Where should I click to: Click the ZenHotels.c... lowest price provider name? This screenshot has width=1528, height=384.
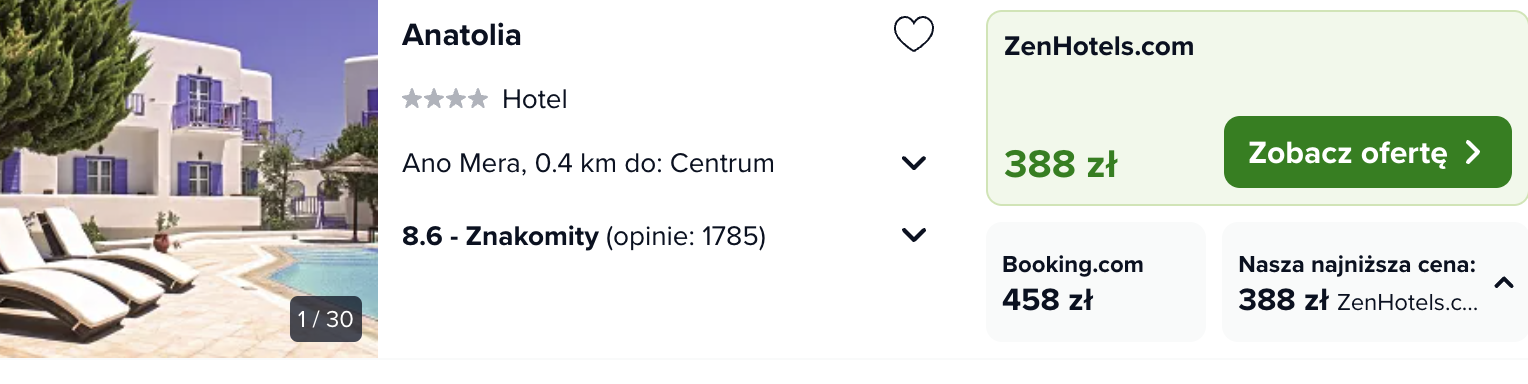coord(1407,301)
